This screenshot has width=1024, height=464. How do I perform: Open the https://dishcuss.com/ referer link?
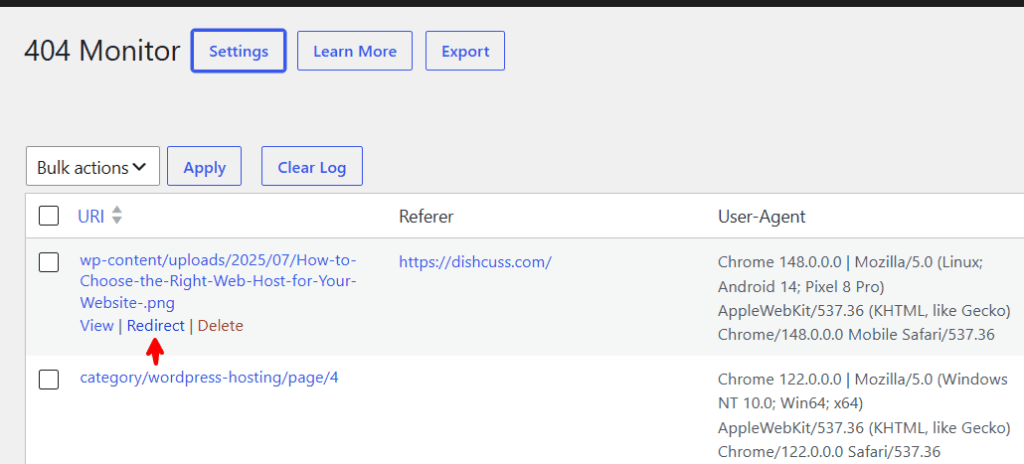(x=475, y=262)
